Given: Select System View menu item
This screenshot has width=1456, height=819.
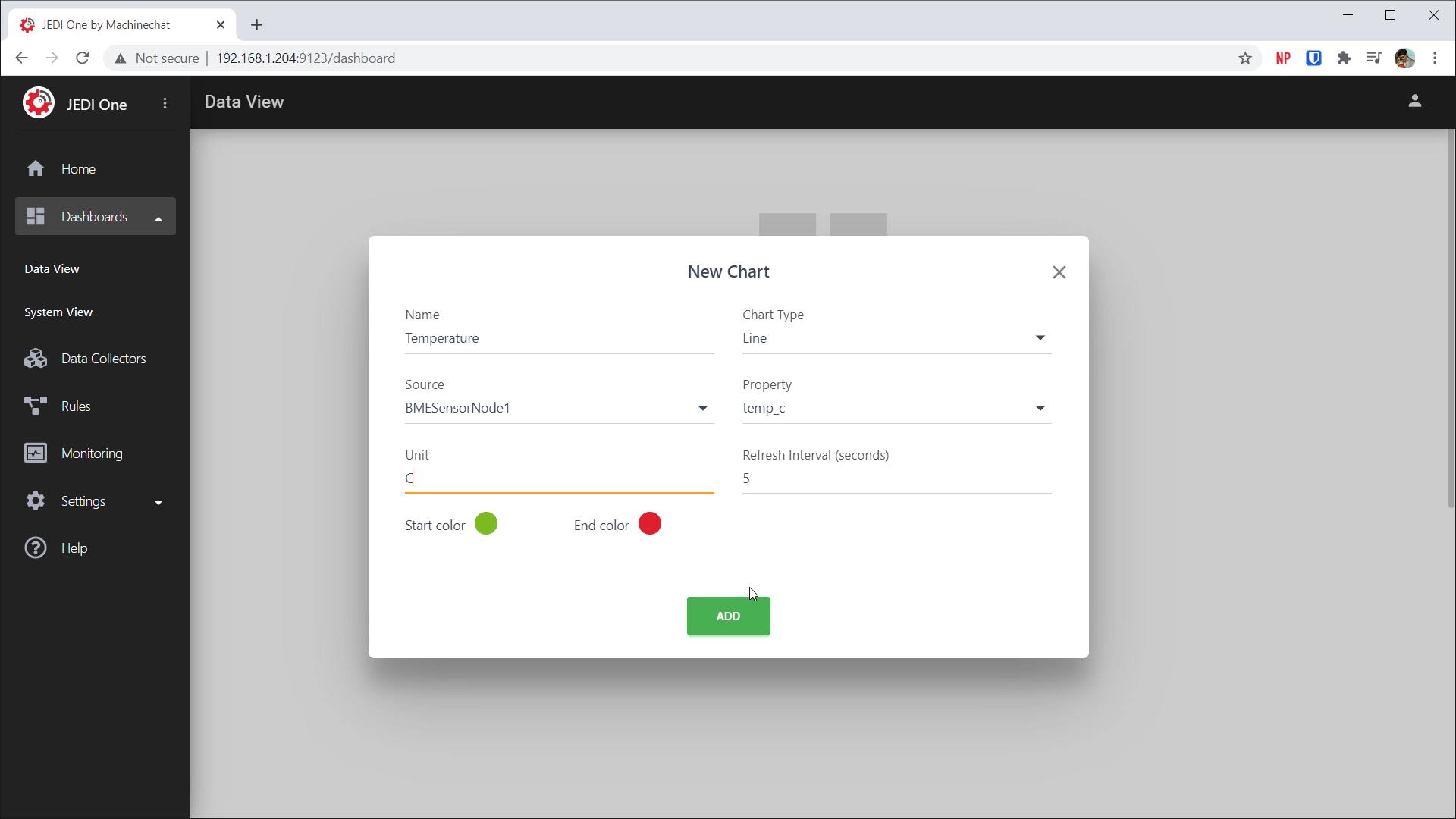Looking at the screenshot, I should click(58, 312).
